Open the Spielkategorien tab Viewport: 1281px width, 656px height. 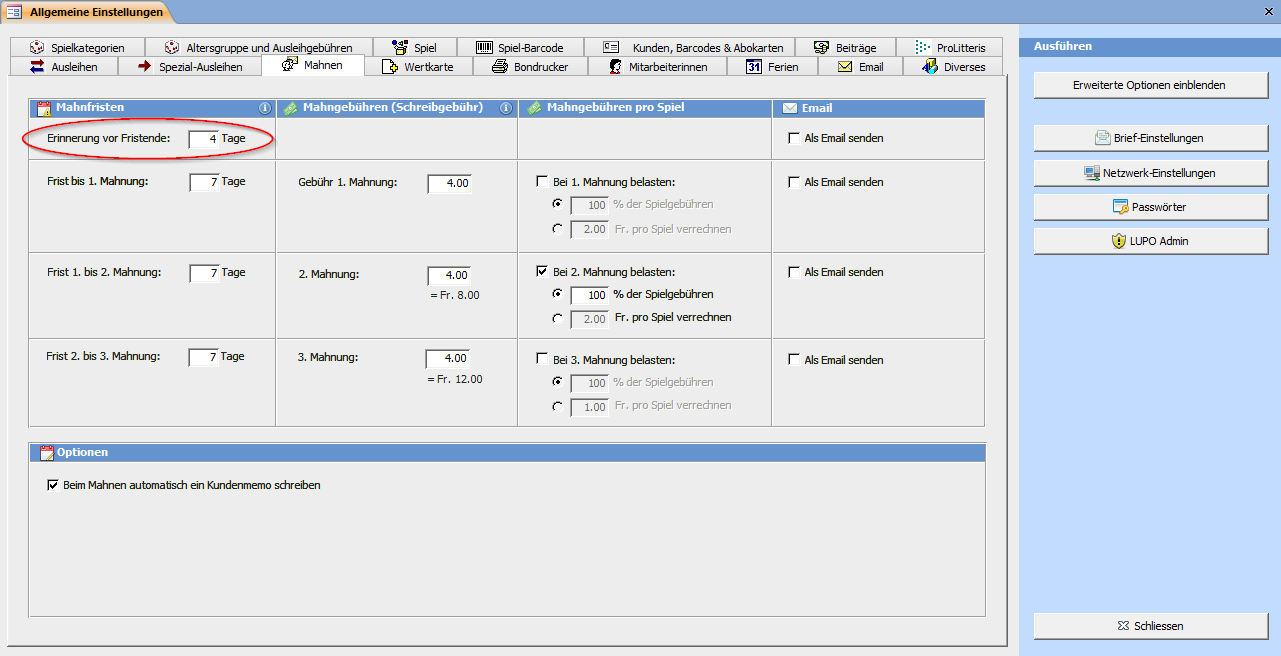point(78,47)
